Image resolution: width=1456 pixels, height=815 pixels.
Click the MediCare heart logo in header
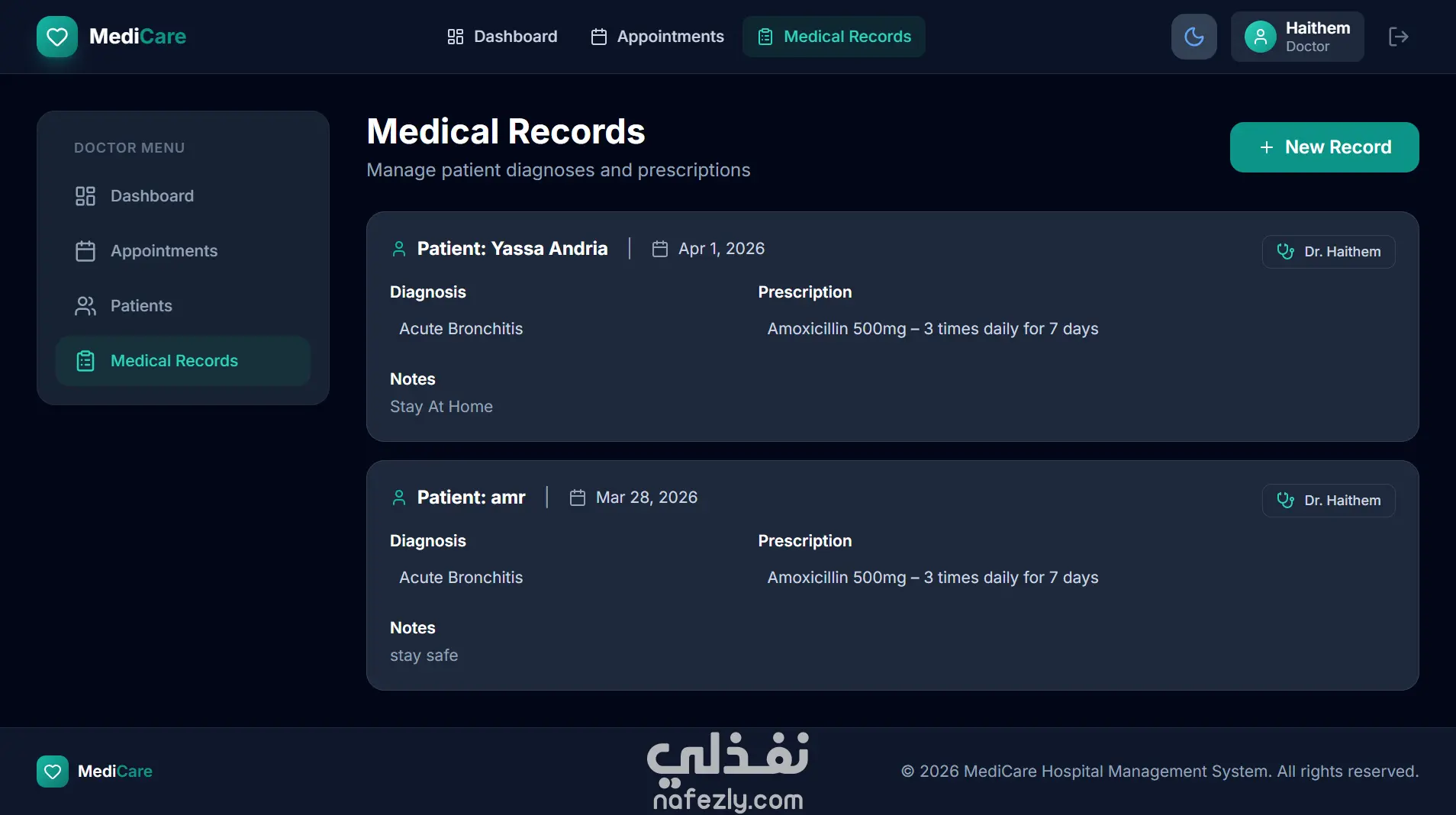click(x=57, y=37)
